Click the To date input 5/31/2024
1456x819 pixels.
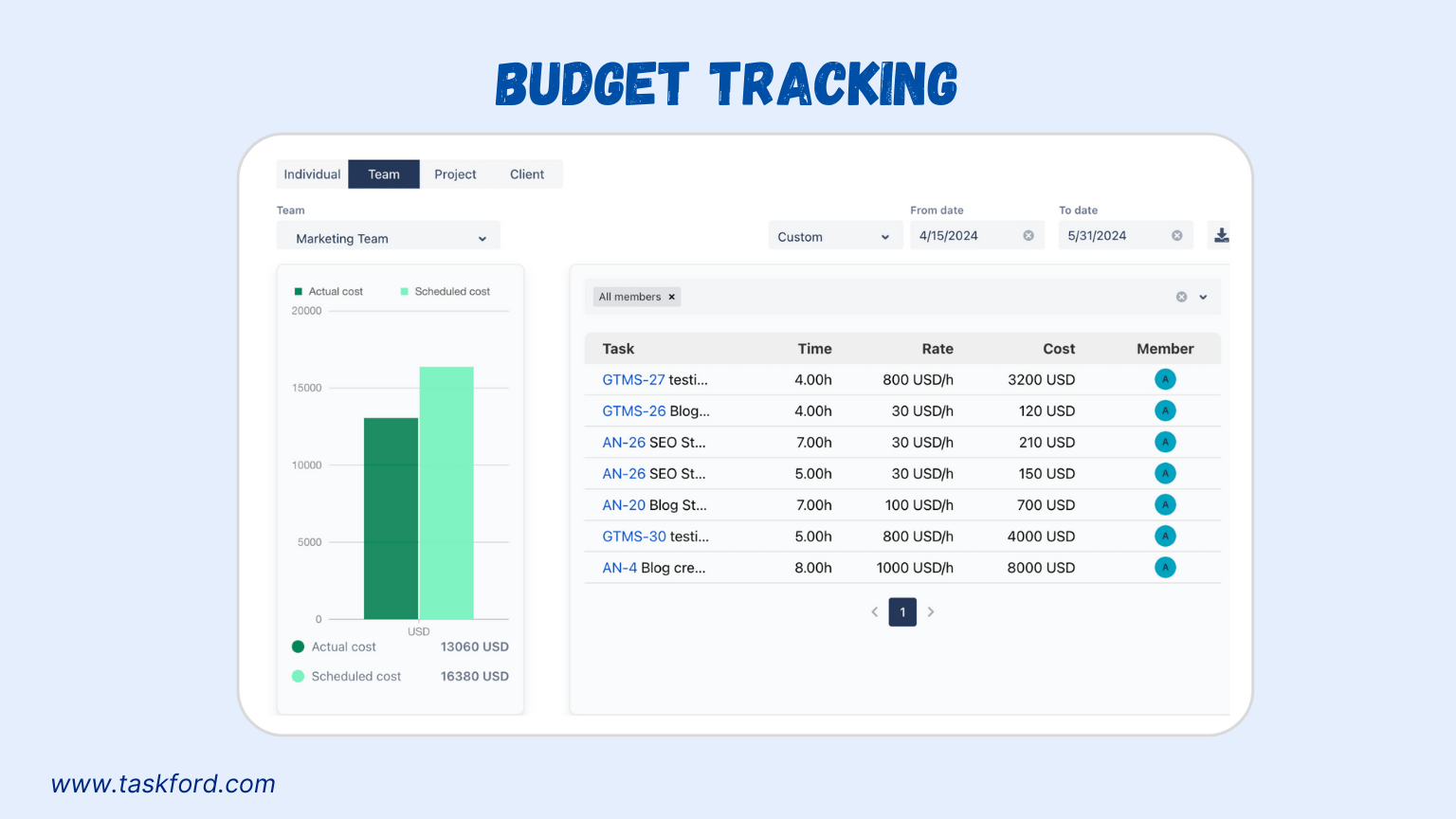tap(1125, 236)
